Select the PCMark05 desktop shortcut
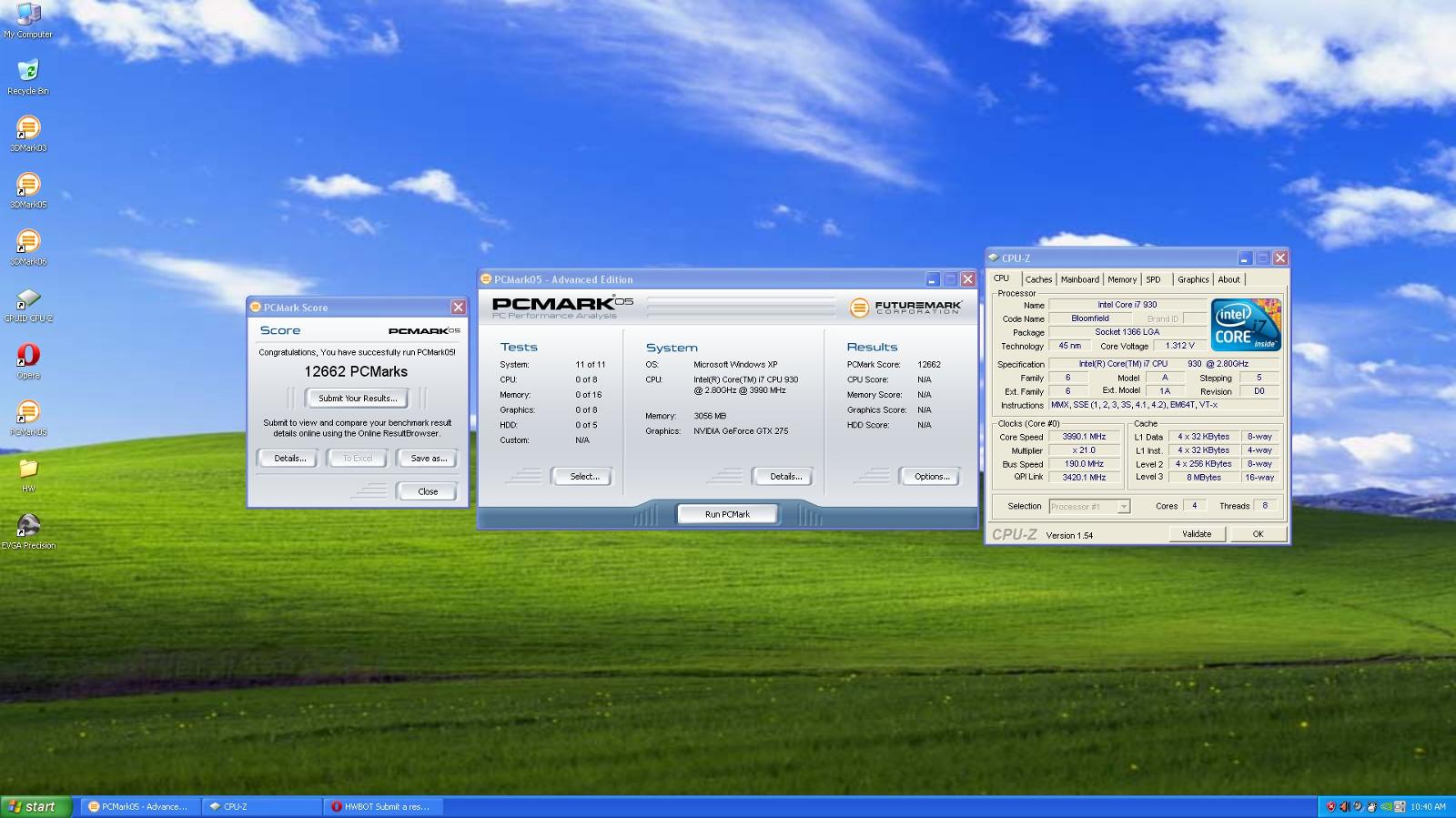 tap(28, 418)
